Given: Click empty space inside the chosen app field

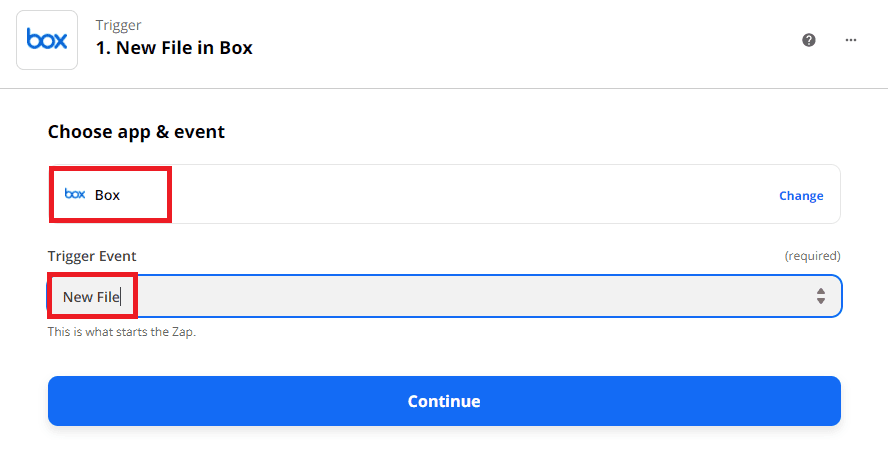Looking at the screenshot, I should tap(450, 195).
